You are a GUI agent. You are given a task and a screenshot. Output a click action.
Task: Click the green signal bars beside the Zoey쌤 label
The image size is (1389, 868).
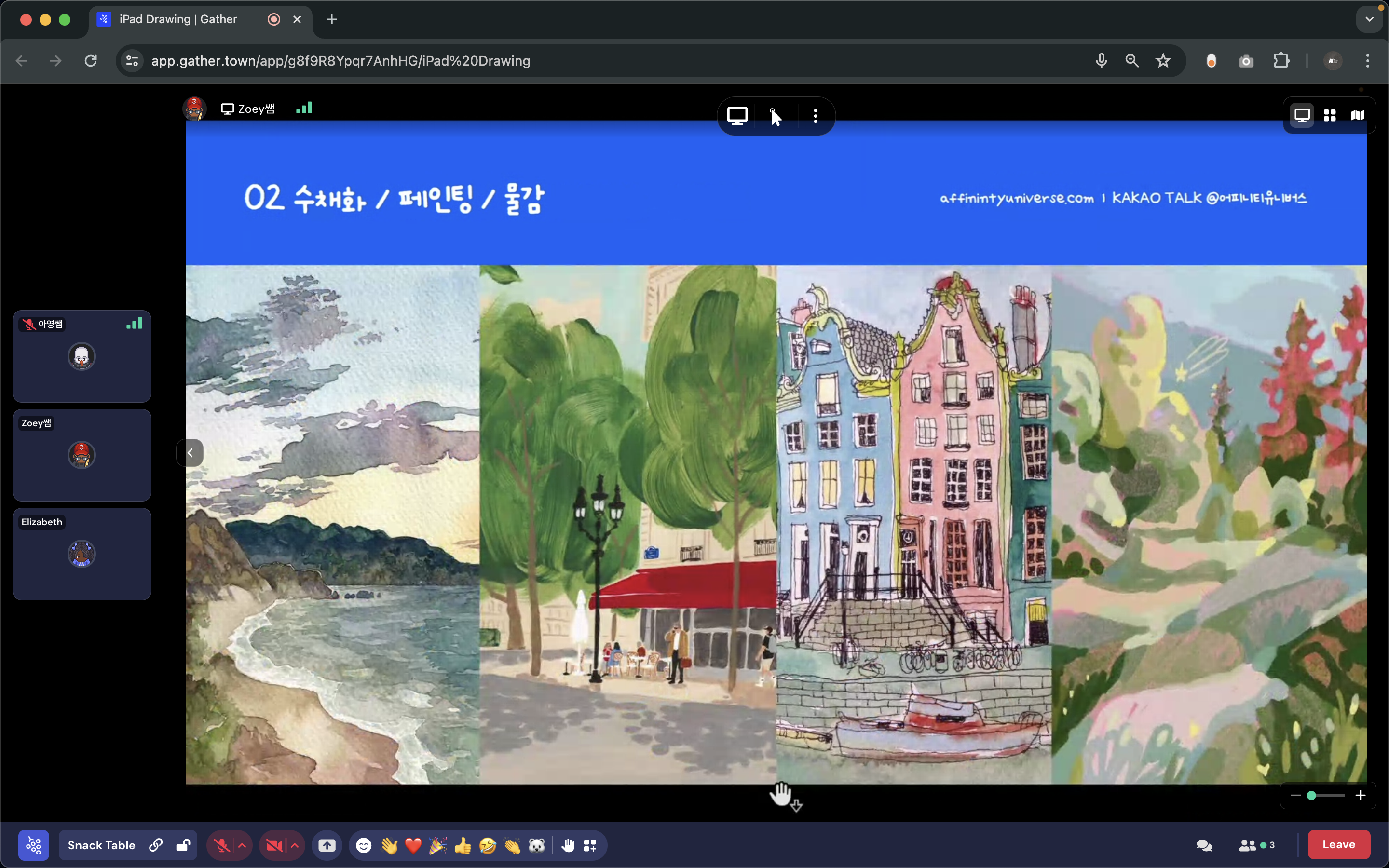coord(304,108)
